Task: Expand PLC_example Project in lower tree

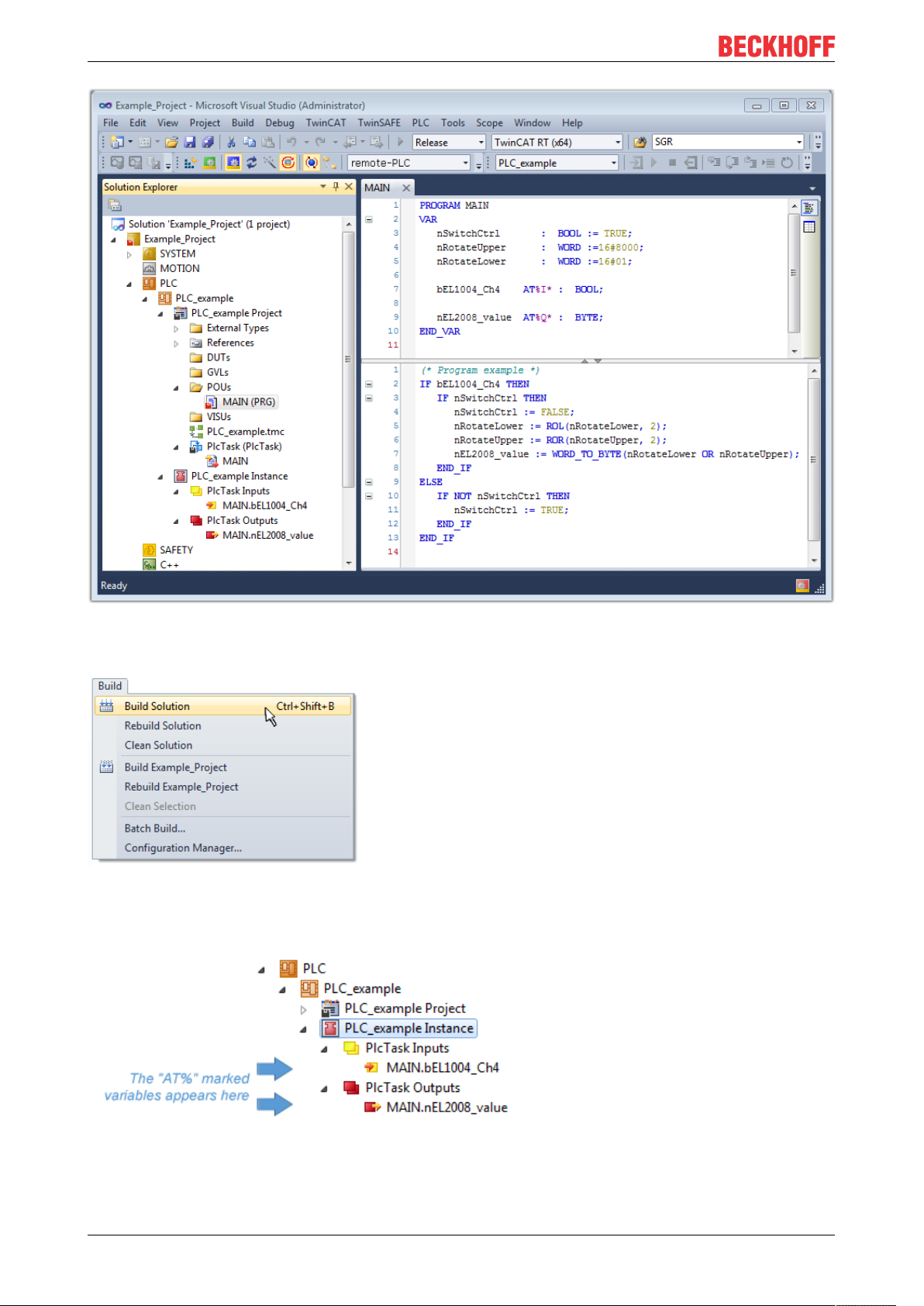Action: tap(303, 1009)
